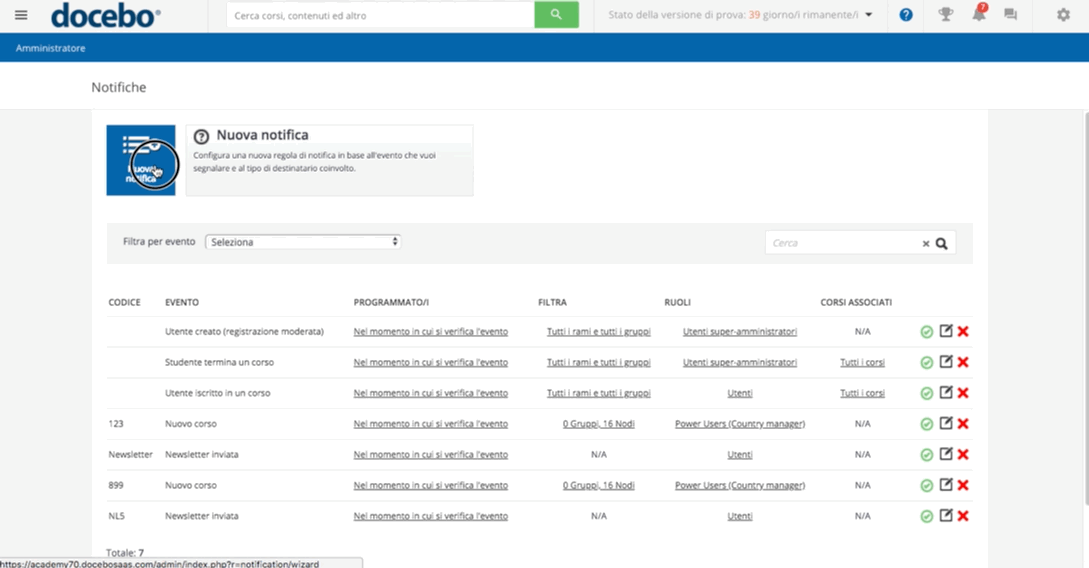Open 'Utenti super-amministratori' link in first row
The image size is (1089, 568).
pos(740,332)
